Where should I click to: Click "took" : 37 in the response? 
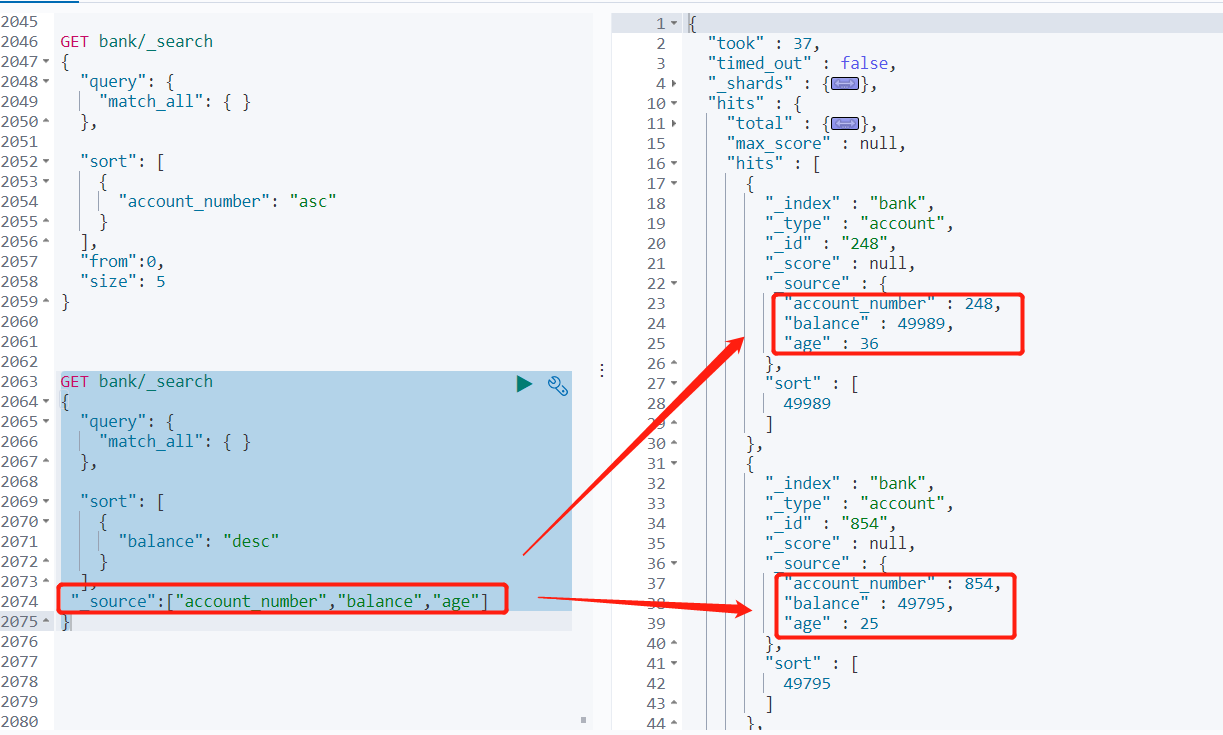point(764,44)
